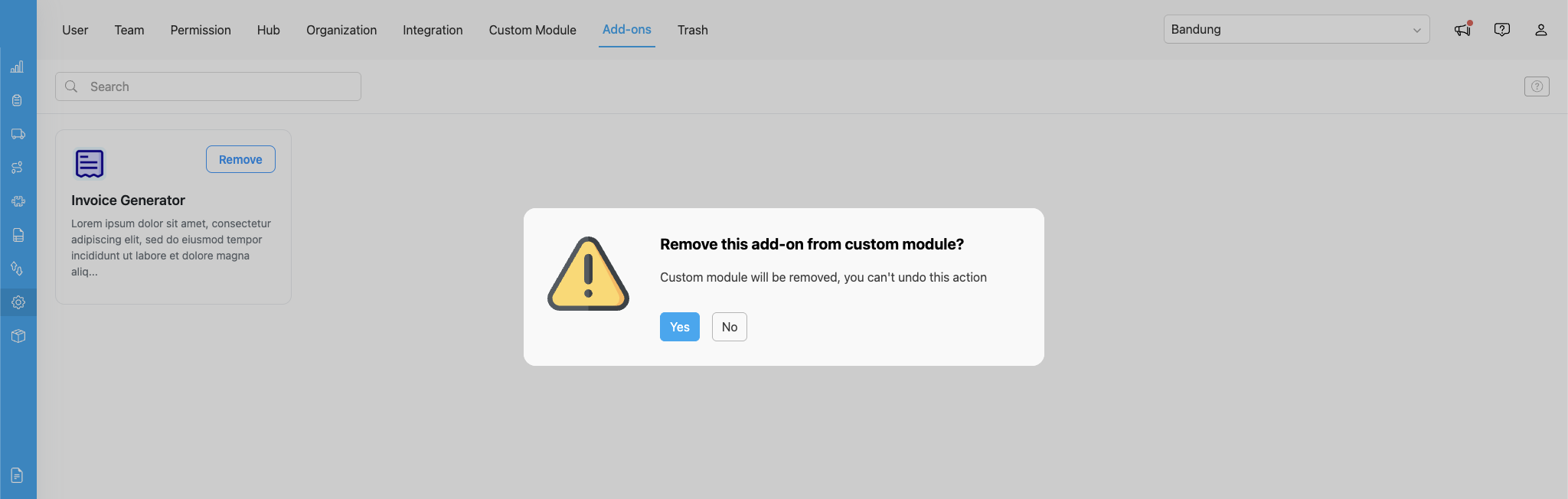Open the puzzle piece add-on sidebar icon
Image resolution: width=1568 pixels, height=499 pixels.
click(18, 201)
